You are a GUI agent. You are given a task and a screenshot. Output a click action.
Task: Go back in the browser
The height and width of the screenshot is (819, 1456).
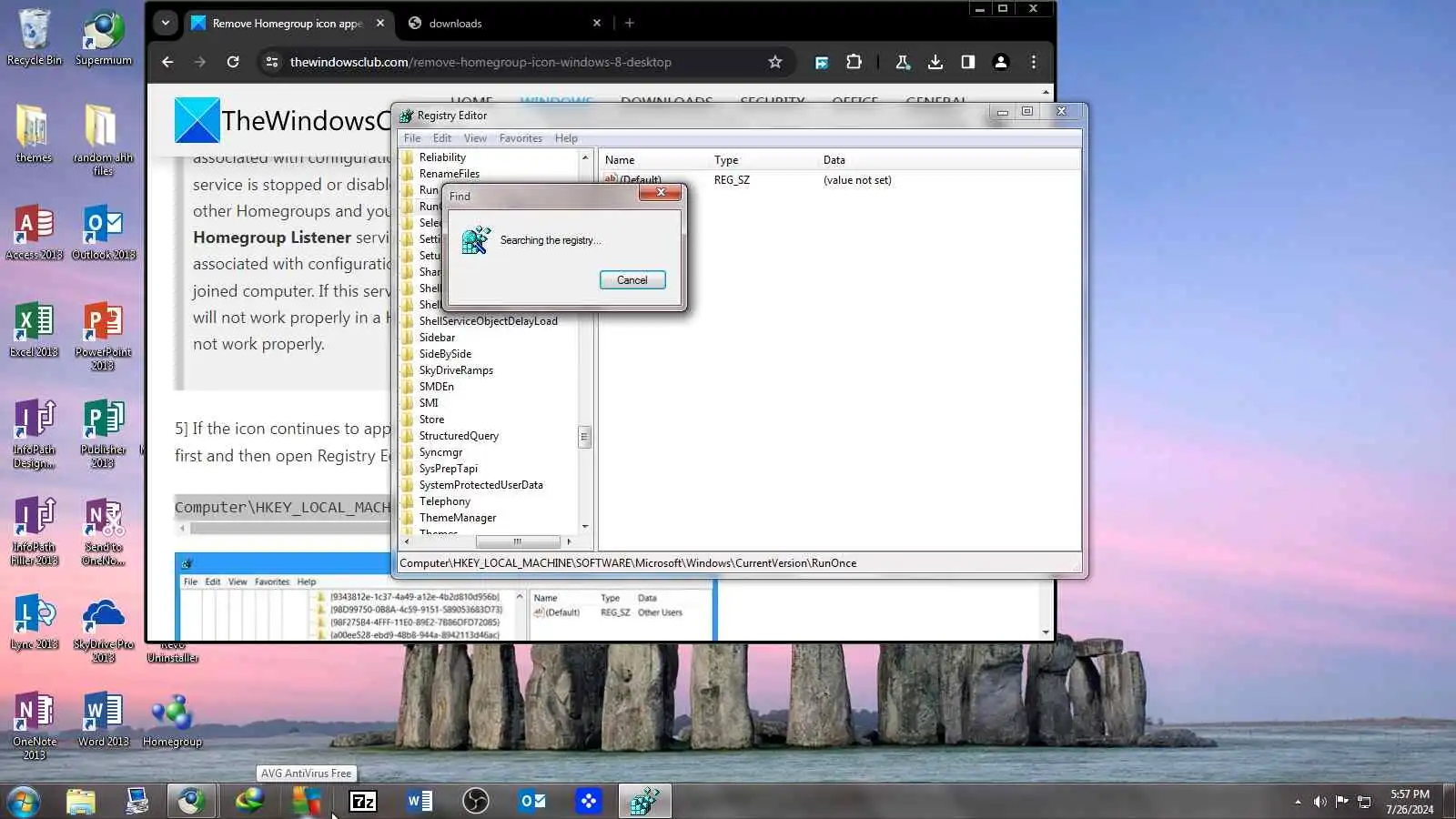click(x=167, y=62)
